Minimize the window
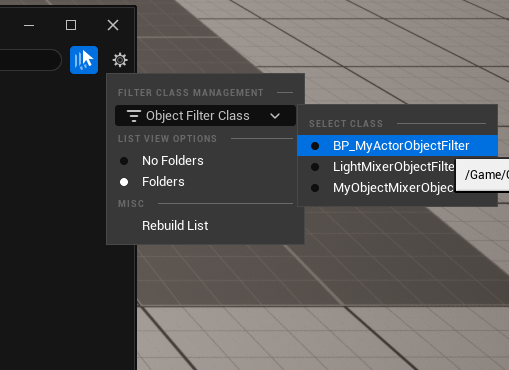Image resolution: width=509 pixels, height=370 pixels. coord(29,25)
